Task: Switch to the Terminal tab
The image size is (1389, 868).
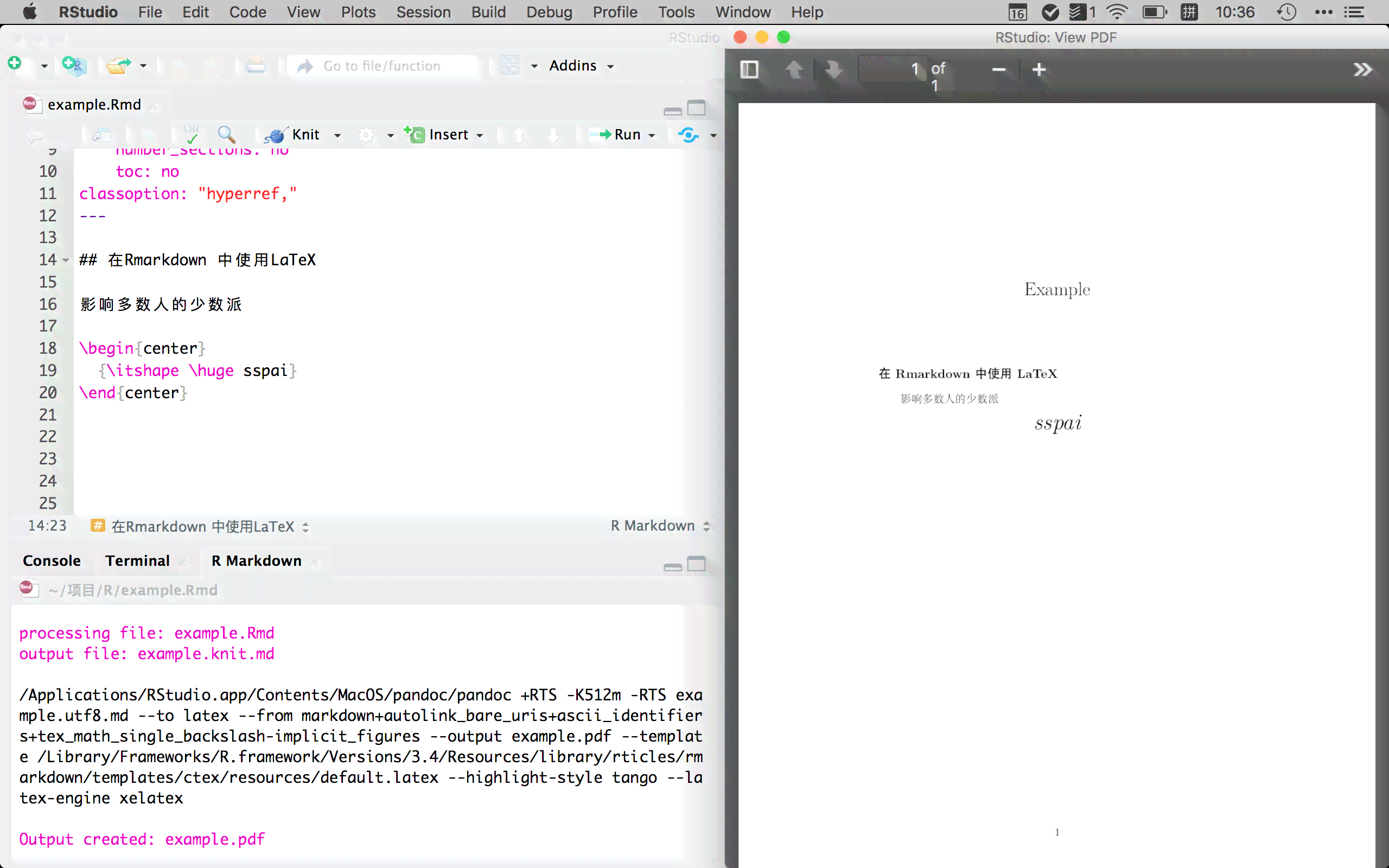Action: (x=138, y=561)
